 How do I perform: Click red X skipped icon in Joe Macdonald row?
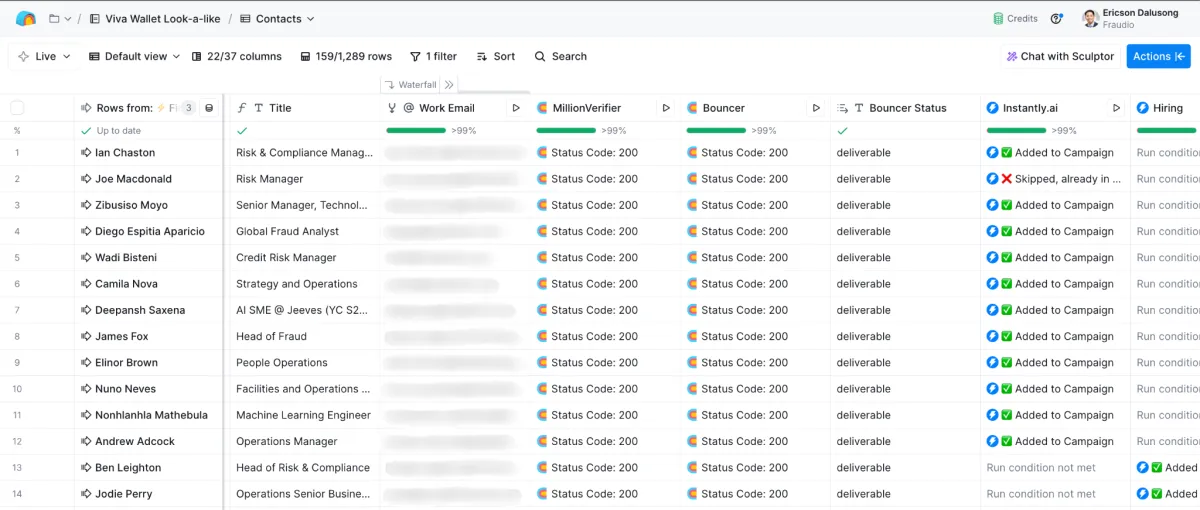pos(1006,179)
